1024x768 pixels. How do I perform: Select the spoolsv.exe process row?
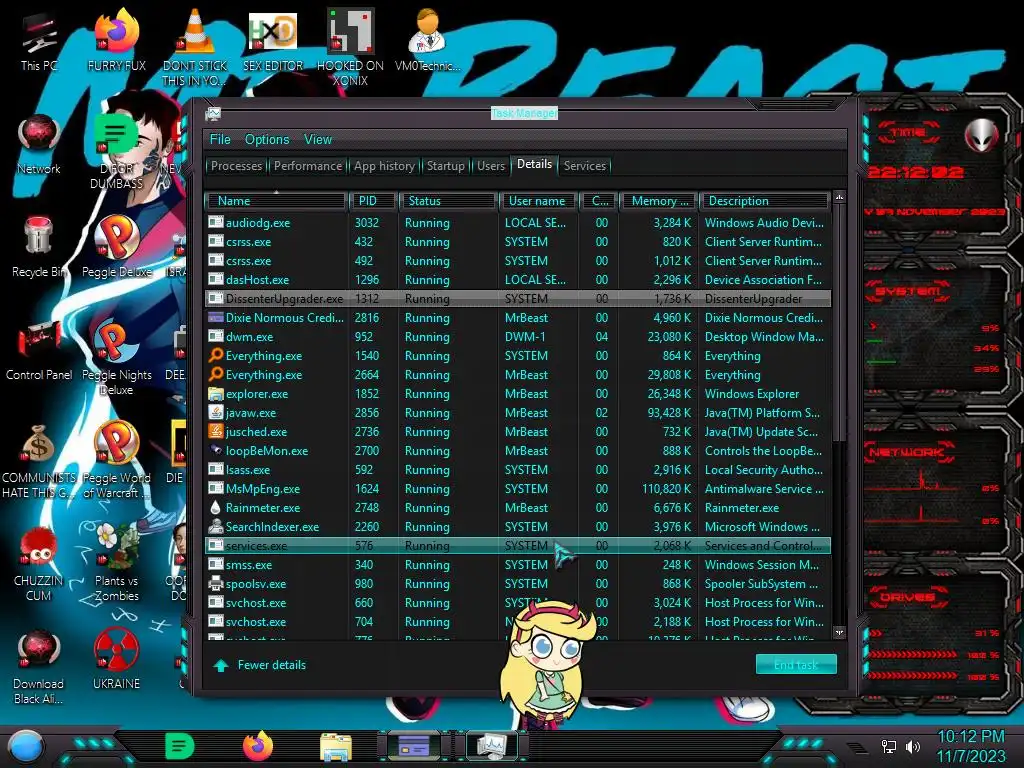(x=519, y=584)
